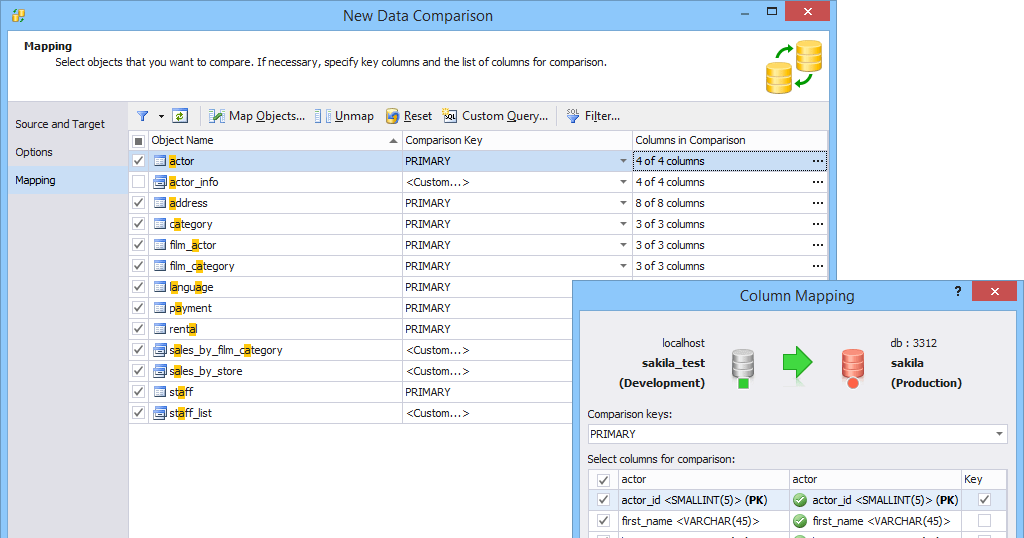Click help question mark in Column Mapping
1024x538 pixels.
957,291
